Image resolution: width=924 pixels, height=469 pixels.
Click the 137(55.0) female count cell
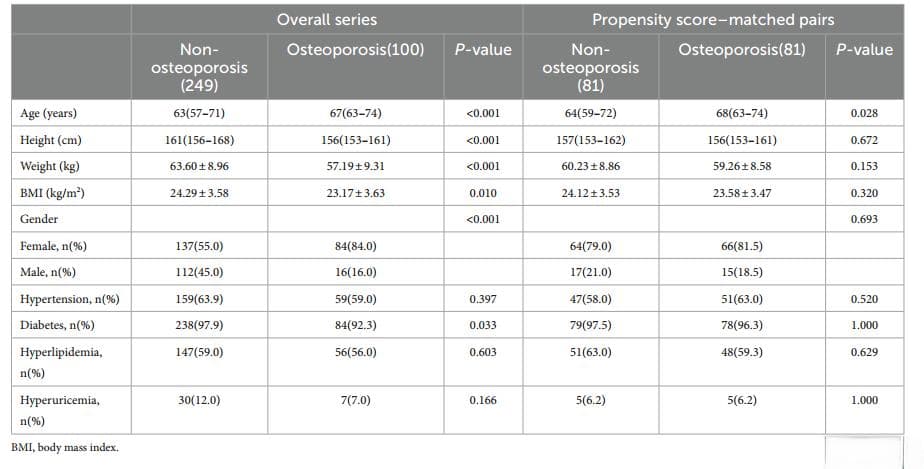[x=199, y=246]
